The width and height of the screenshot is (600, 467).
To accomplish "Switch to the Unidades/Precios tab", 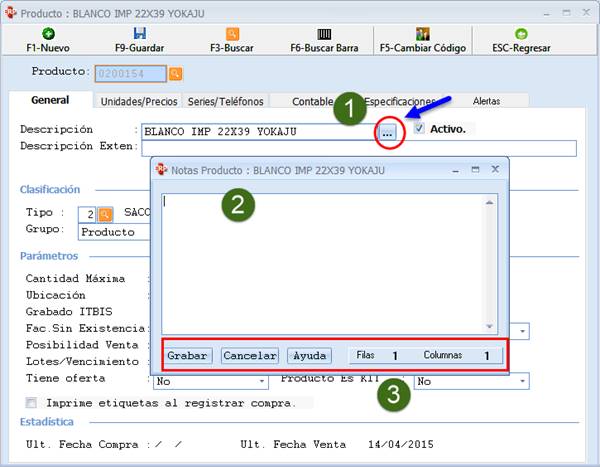I will click(x=139, y=101).
